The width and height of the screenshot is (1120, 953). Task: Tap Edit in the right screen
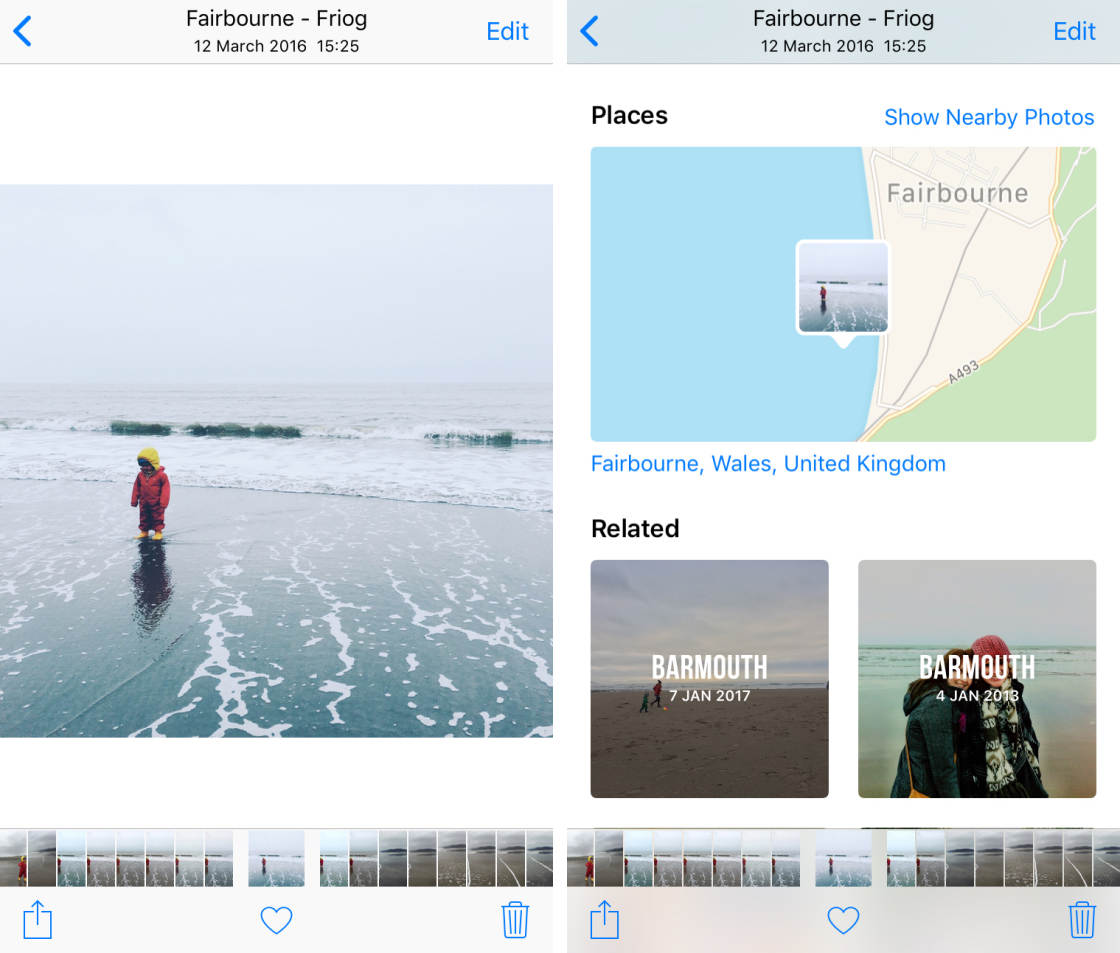1074,31
